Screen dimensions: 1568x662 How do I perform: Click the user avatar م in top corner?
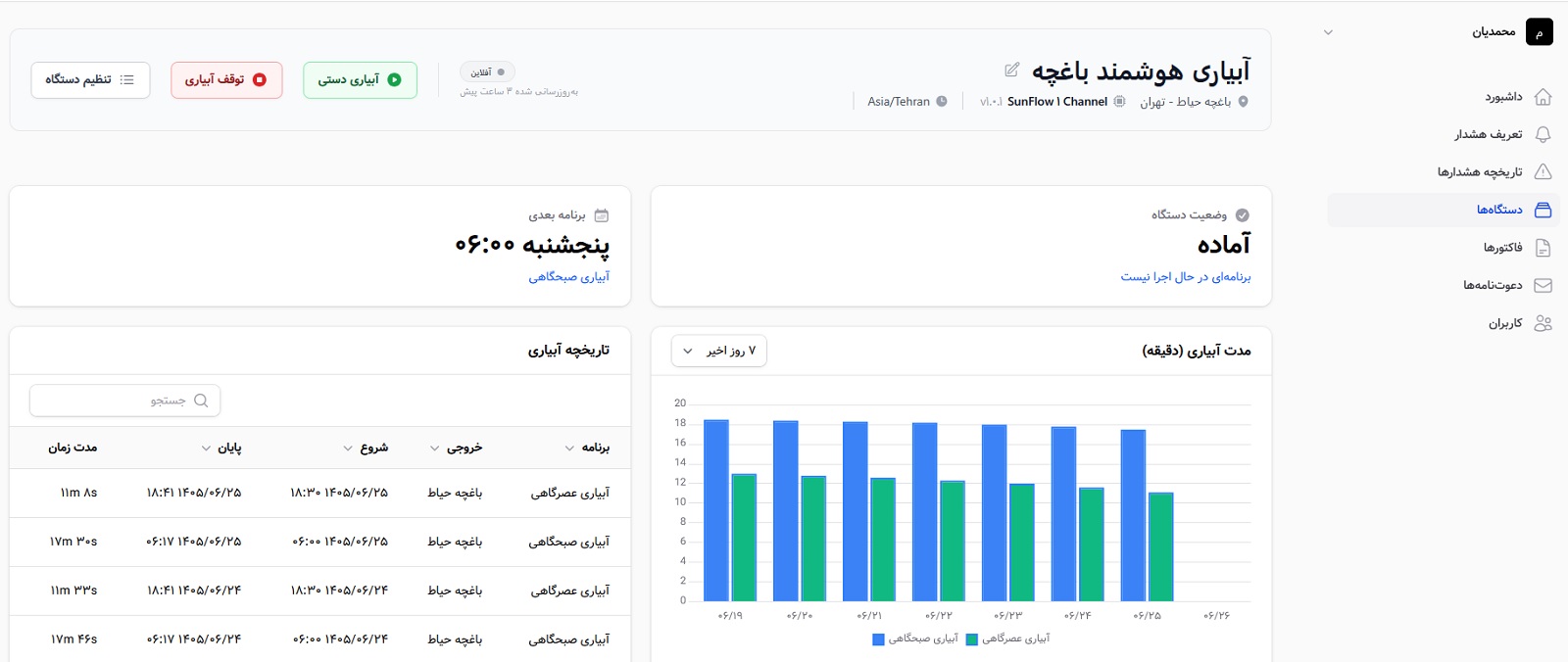(x=1540, y=32)
